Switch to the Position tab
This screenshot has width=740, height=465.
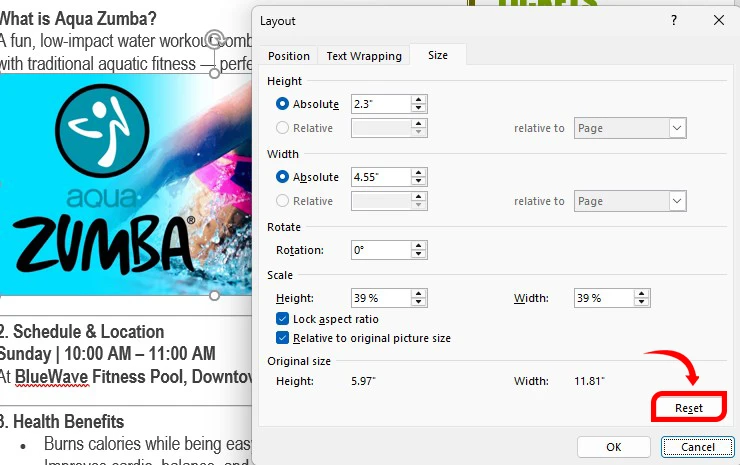[288, 56]
